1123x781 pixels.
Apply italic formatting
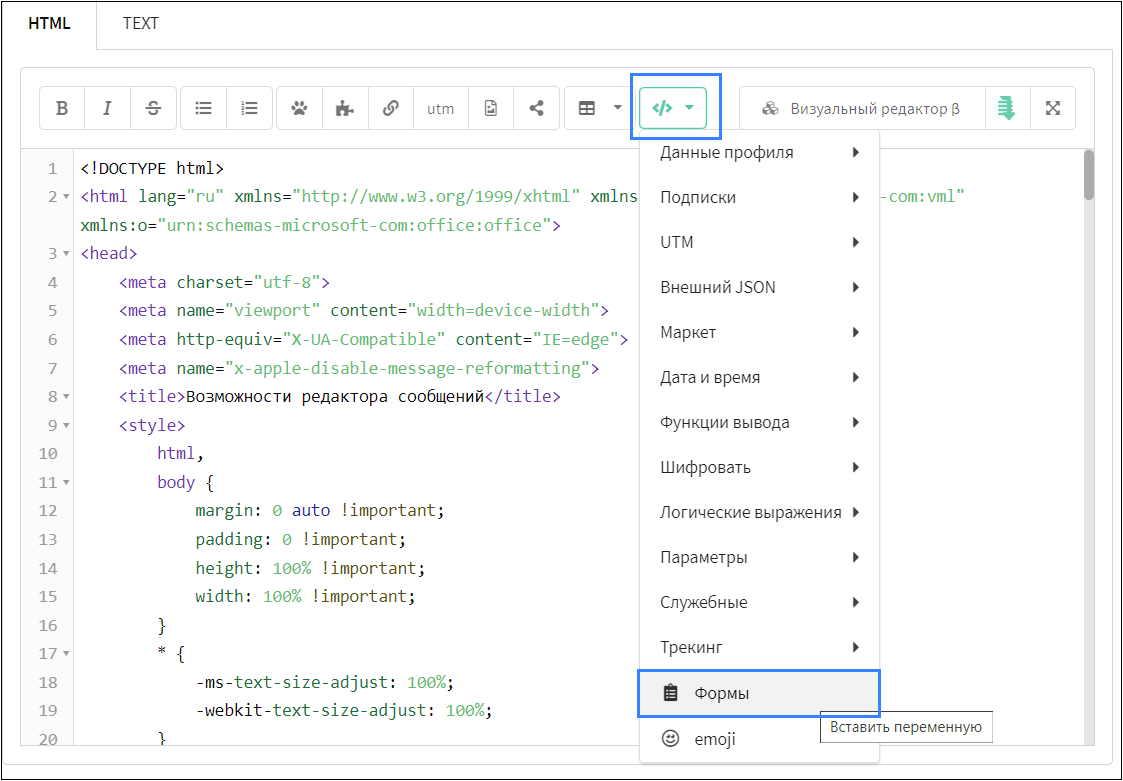click(x=107, y=108)
